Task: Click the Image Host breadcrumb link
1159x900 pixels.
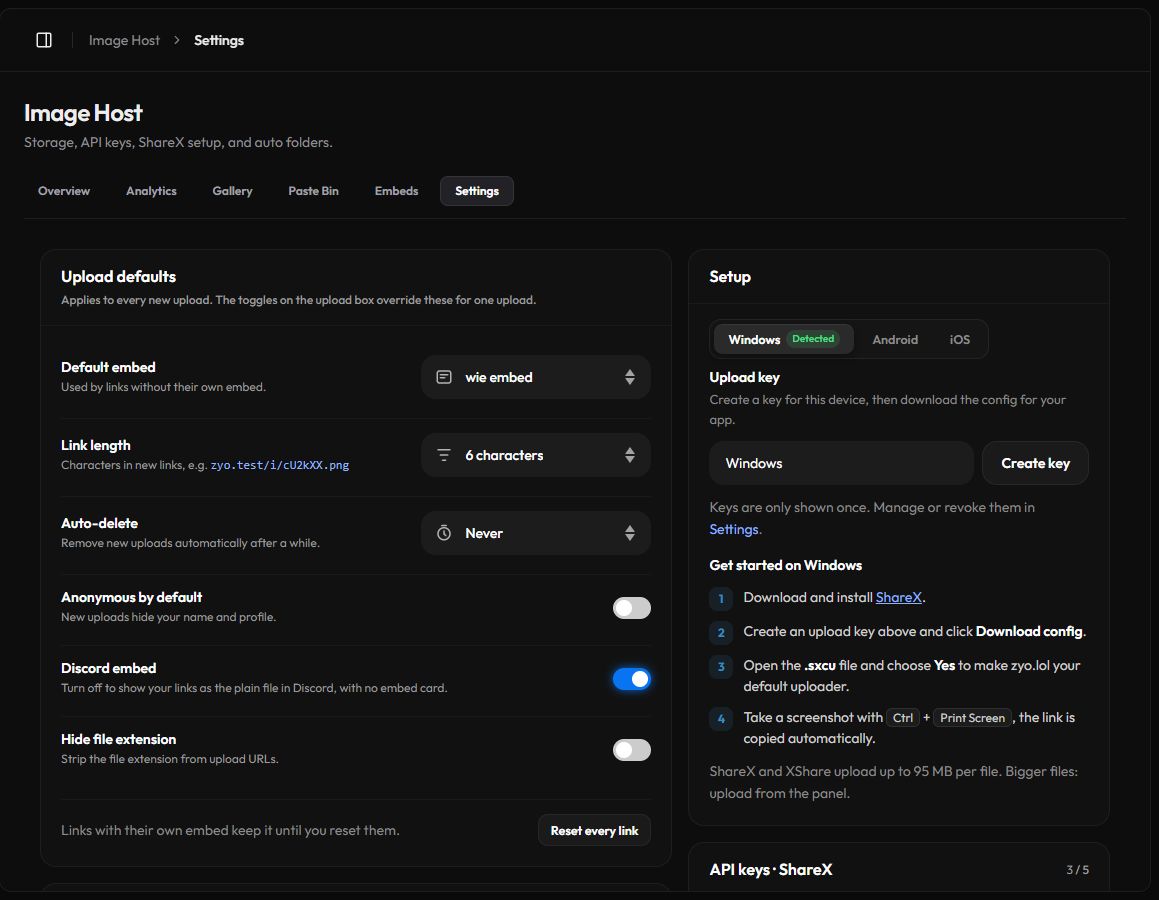Action: click(124, 40)
